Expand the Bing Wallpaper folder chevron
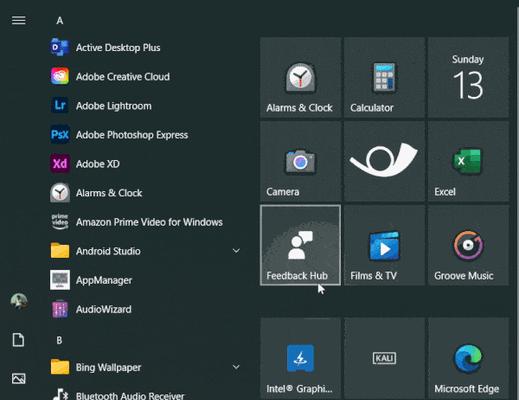The width and height of the screenshot is (519, 400). [x=236, y=367]
